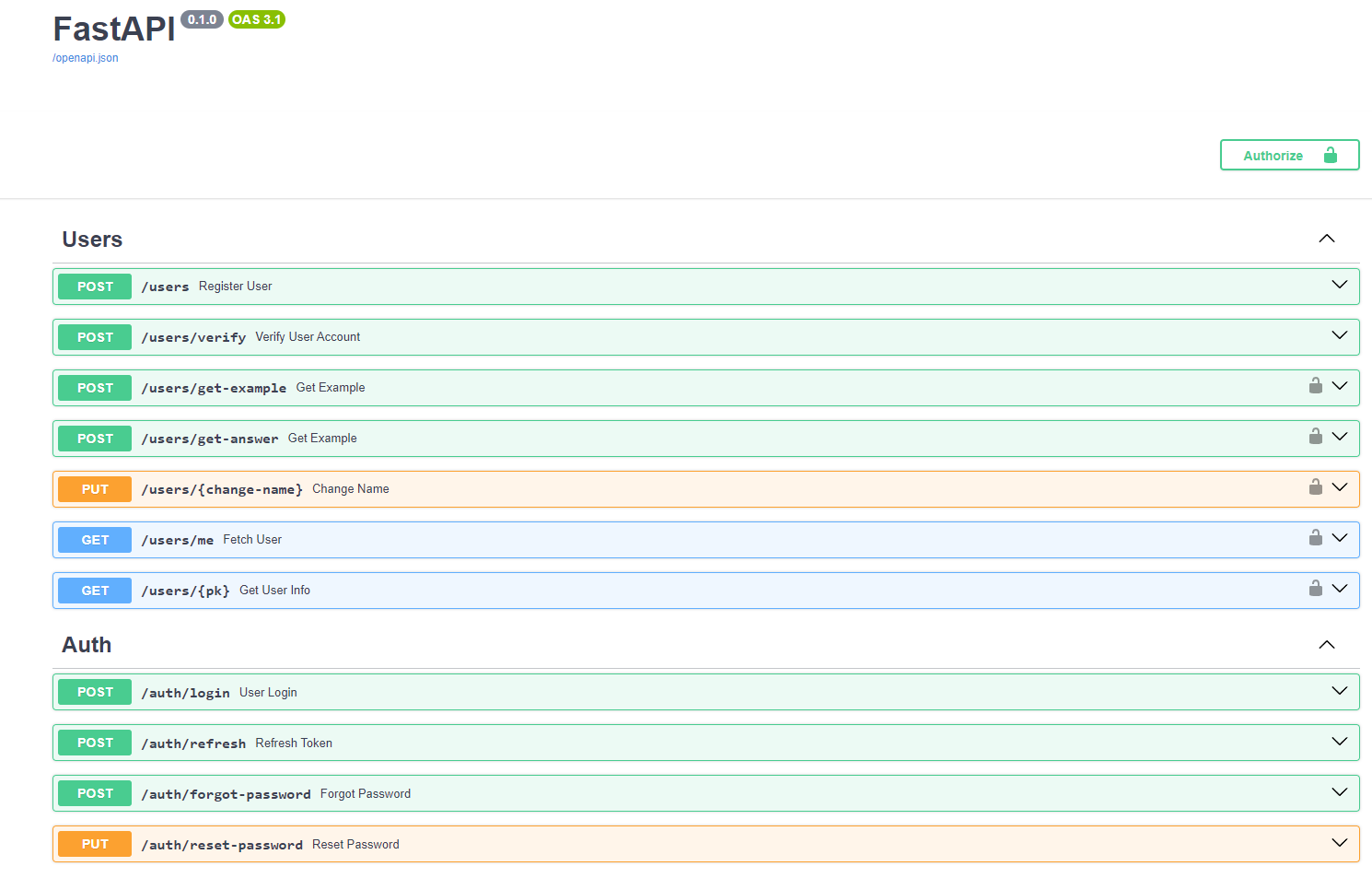Expand the Get User Info endpoint arrow

point(1340,589)
